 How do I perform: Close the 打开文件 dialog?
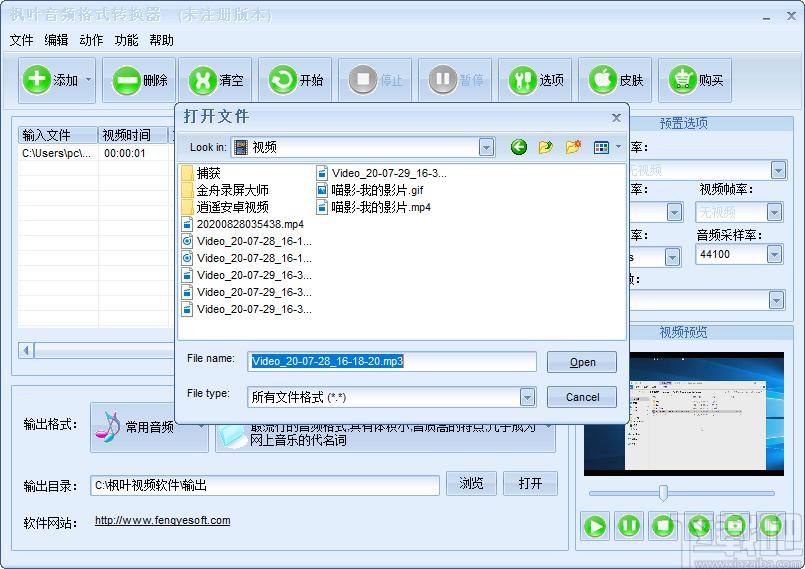617,118
